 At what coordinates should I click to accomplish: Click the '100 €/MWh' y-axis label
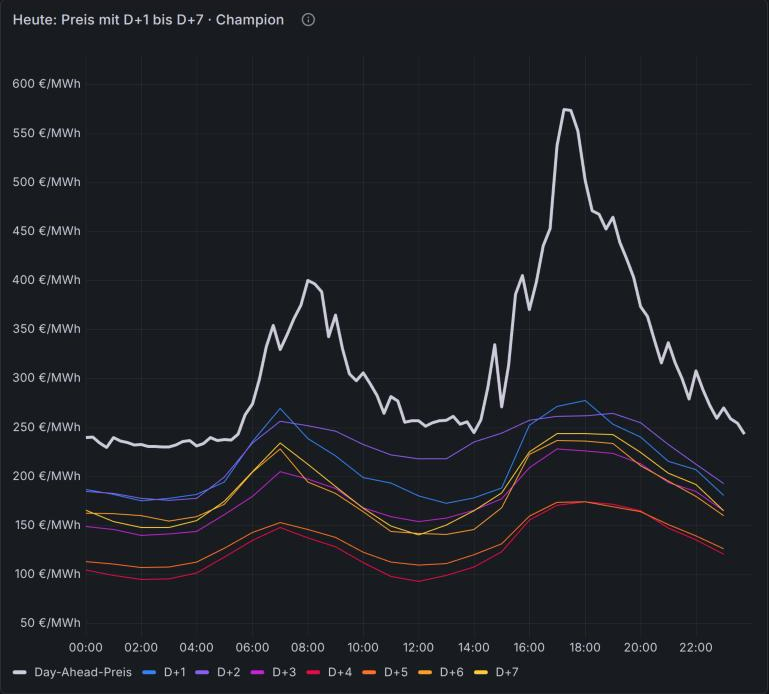point(48,574)
